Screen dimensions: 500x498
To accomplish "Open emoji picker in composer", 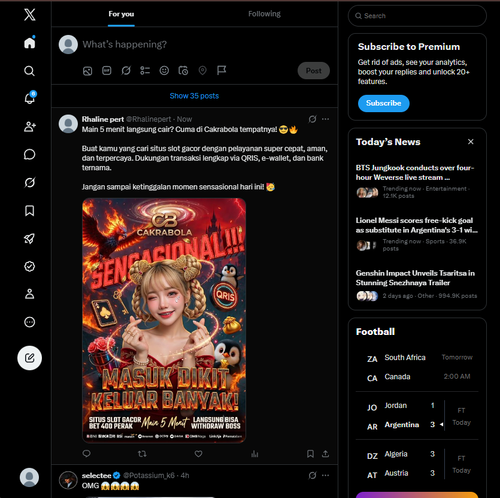I will [164, 71].
